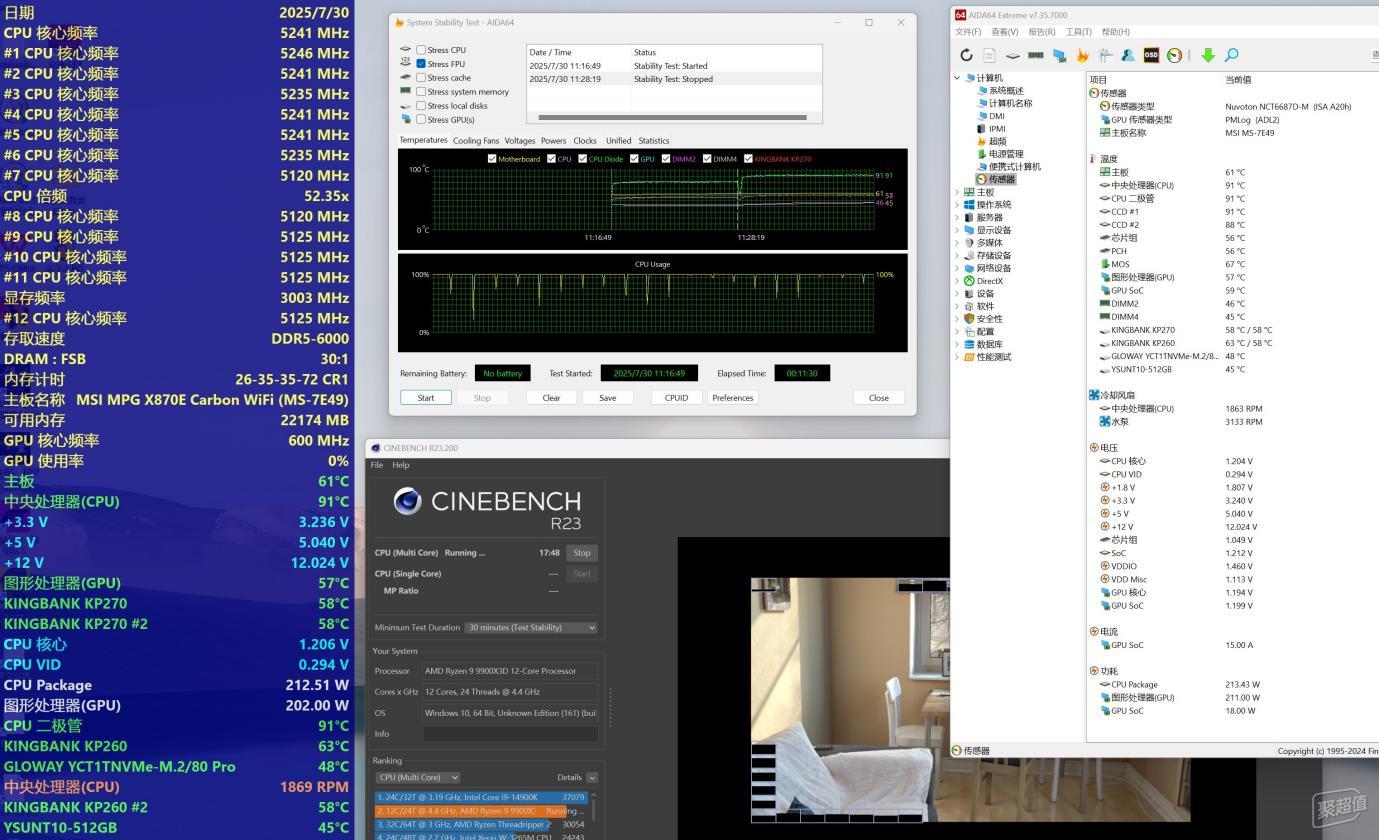Expand the 主板 tree node
Viewport: 1379px width, 840px height.
[x=957, y=192]
